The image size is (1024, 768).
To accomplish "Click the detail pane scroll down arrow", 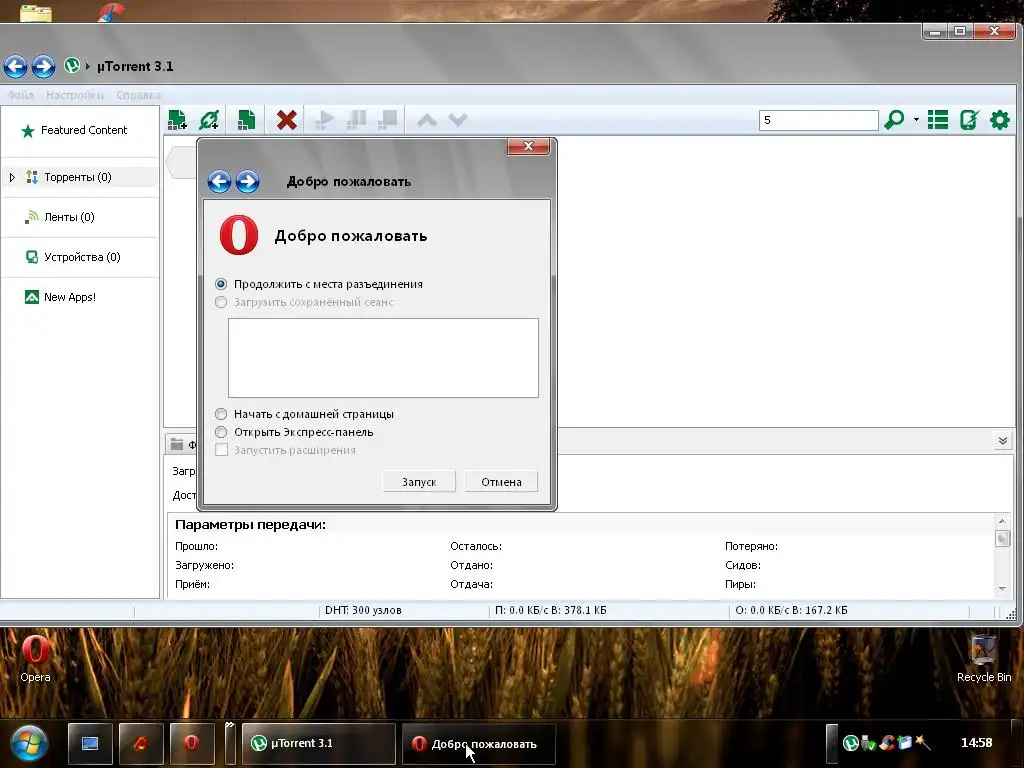I will pos(1002,589).
